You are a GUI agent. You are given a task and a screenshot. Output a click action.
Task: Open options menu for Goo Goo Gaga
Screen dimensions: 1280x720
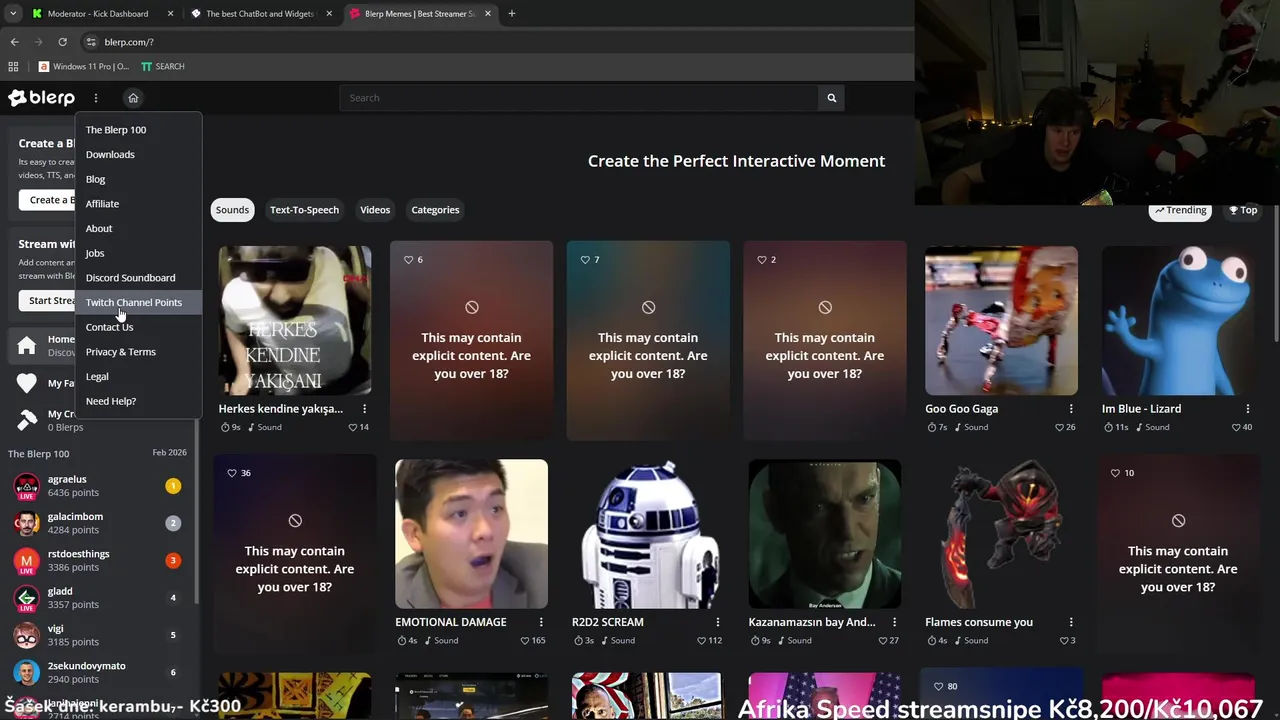[x=1071, y=409]
